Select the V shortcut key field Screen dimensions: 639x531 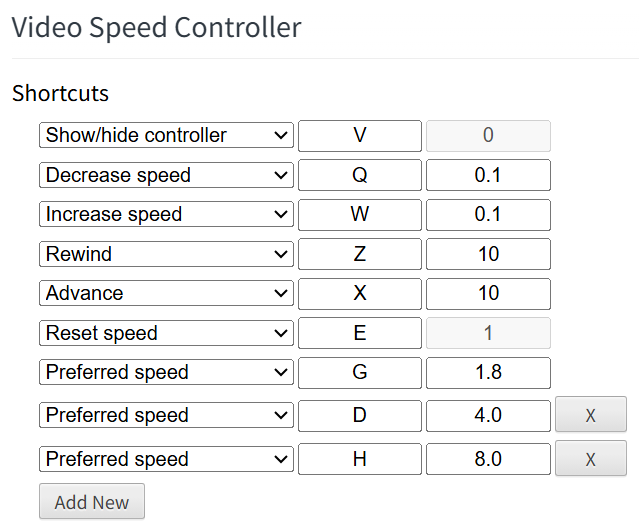pyautogui.click(x=360, y=136)
